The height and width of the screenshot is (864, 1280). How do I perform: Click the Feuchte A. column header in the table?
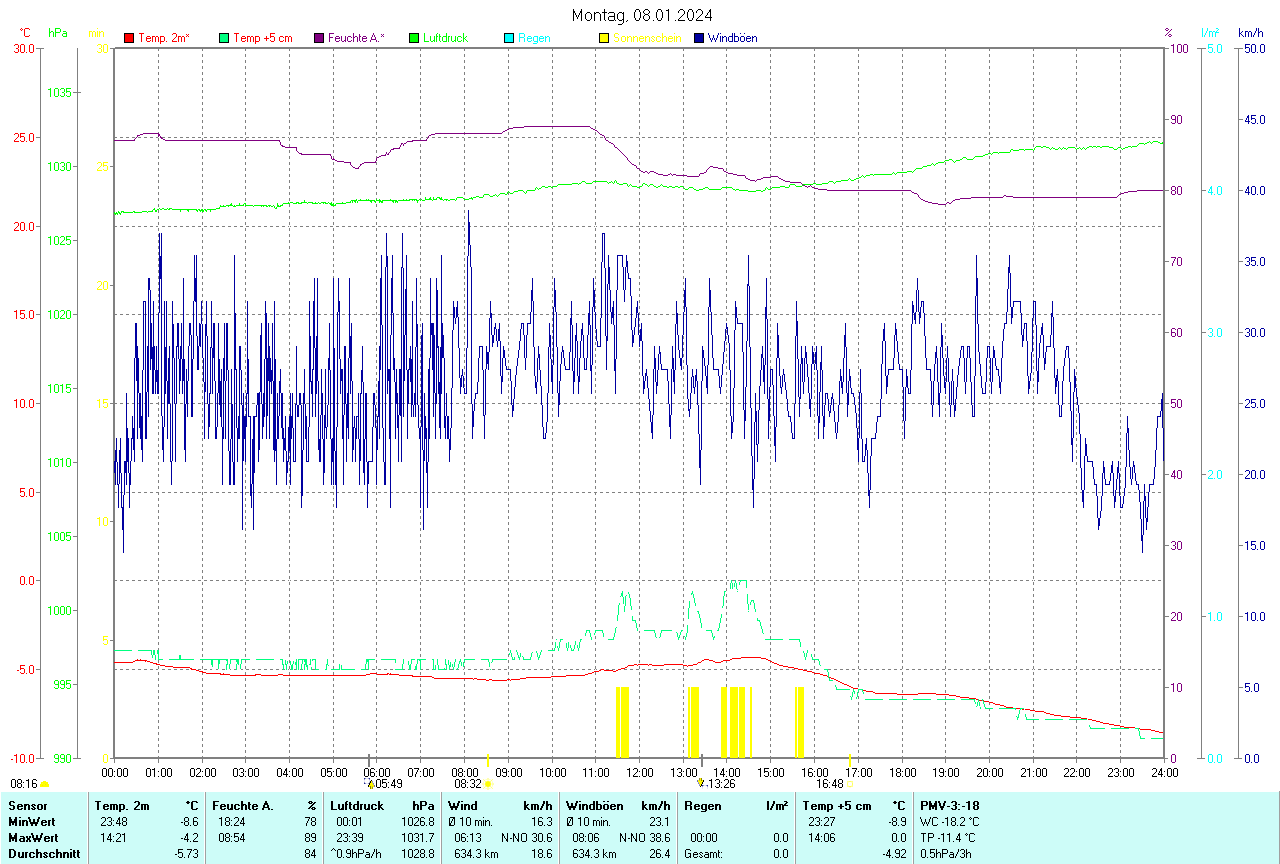pos(245,806)
